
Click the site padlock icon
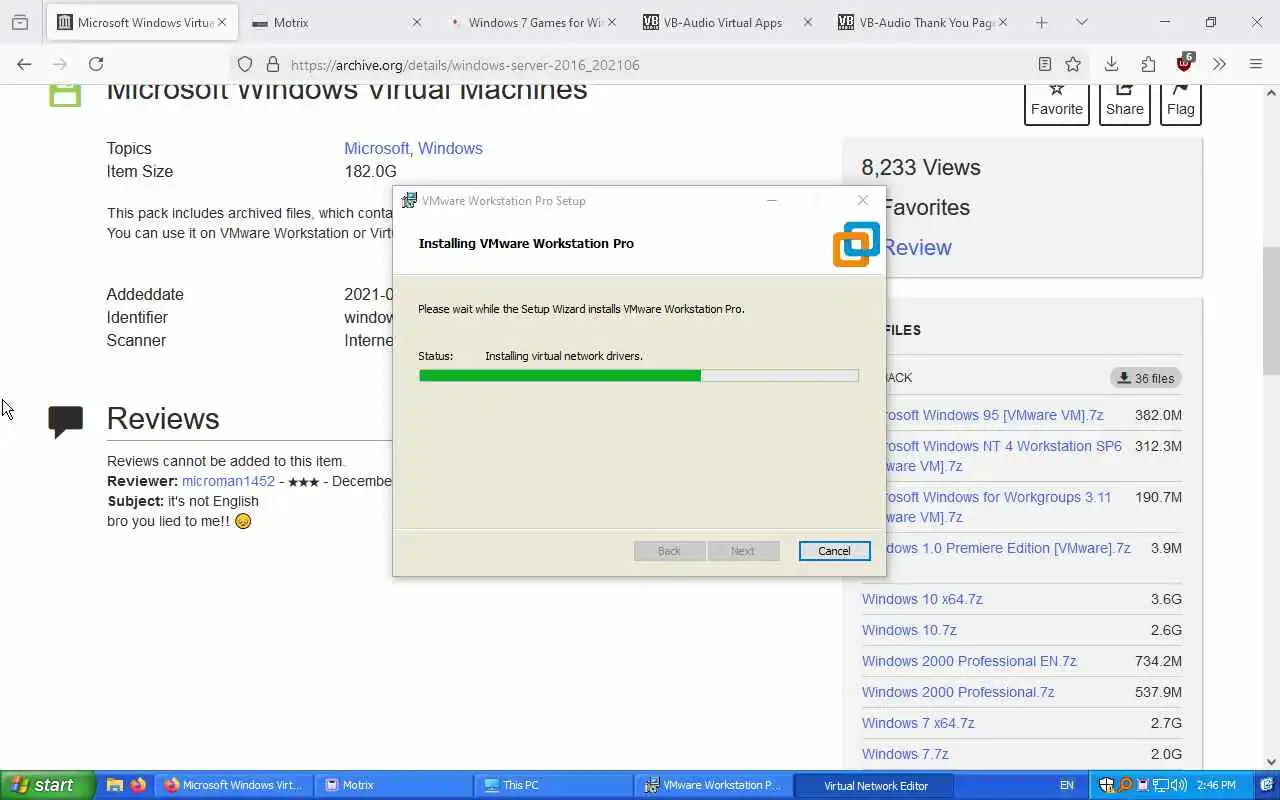(x=272, y=64)
